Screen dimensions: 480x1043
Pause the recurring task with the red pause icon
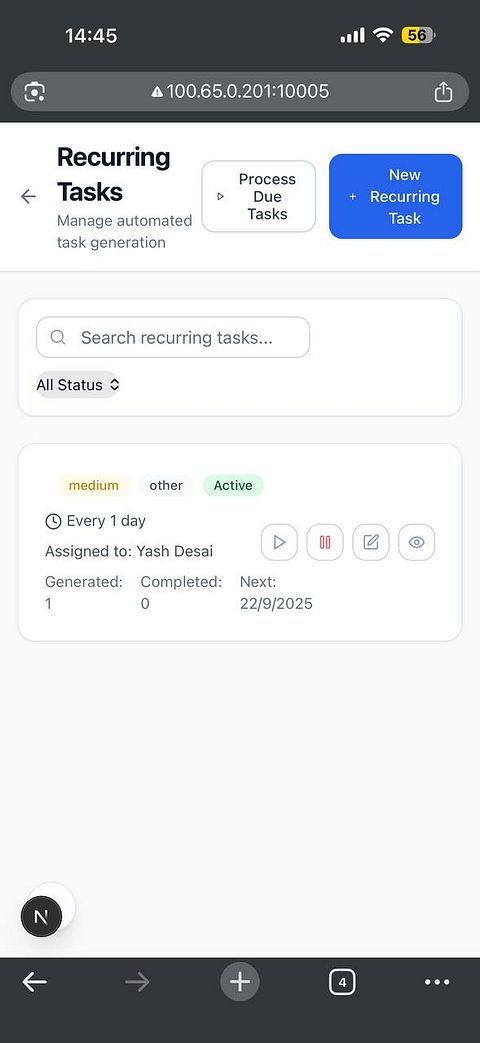pyautogui.click(x=325, y=542)
